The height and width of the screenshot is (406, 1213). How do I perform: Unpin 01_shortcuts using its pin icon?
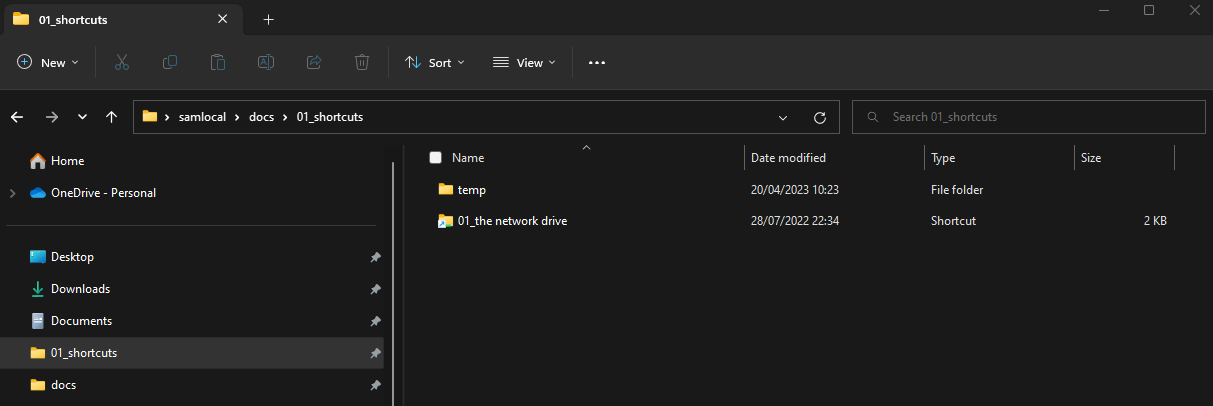[x=375, y=353]
